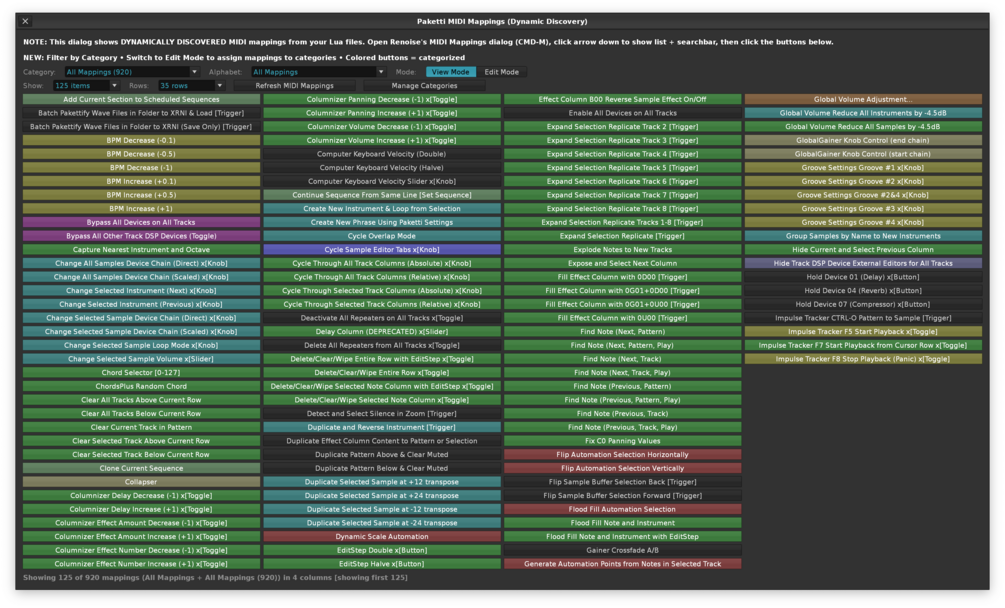Click Change Selected Sample Volume x[Slider]

pyautogui.click(x=142, y=359)
